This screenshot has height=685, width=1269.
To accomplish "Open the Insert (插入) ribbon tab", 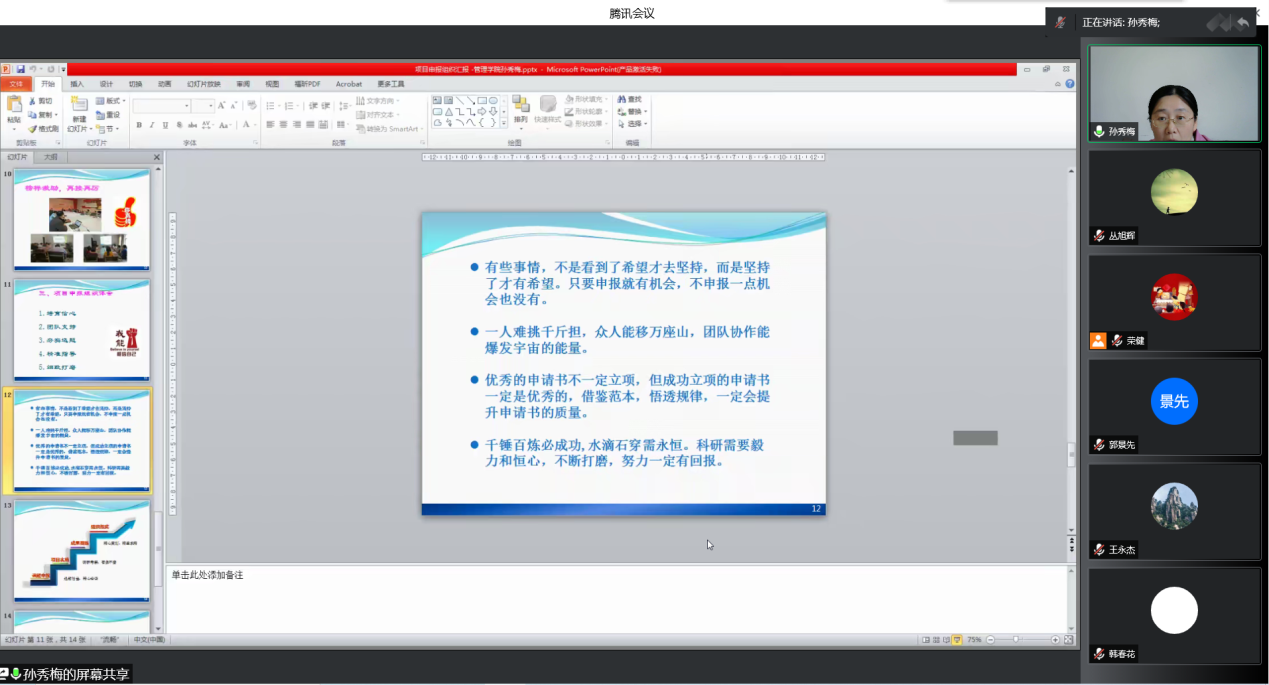I will 77,84.
